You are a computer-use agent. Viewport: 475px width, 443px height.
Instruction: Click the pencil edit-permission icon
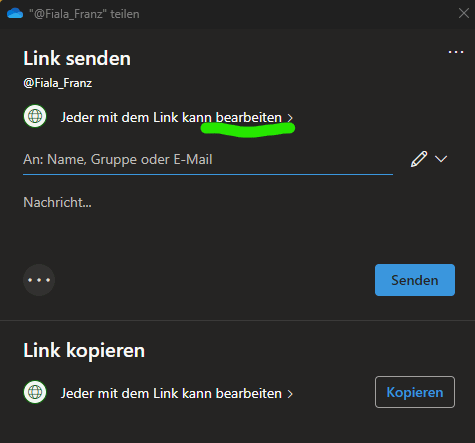pos(419,159)
